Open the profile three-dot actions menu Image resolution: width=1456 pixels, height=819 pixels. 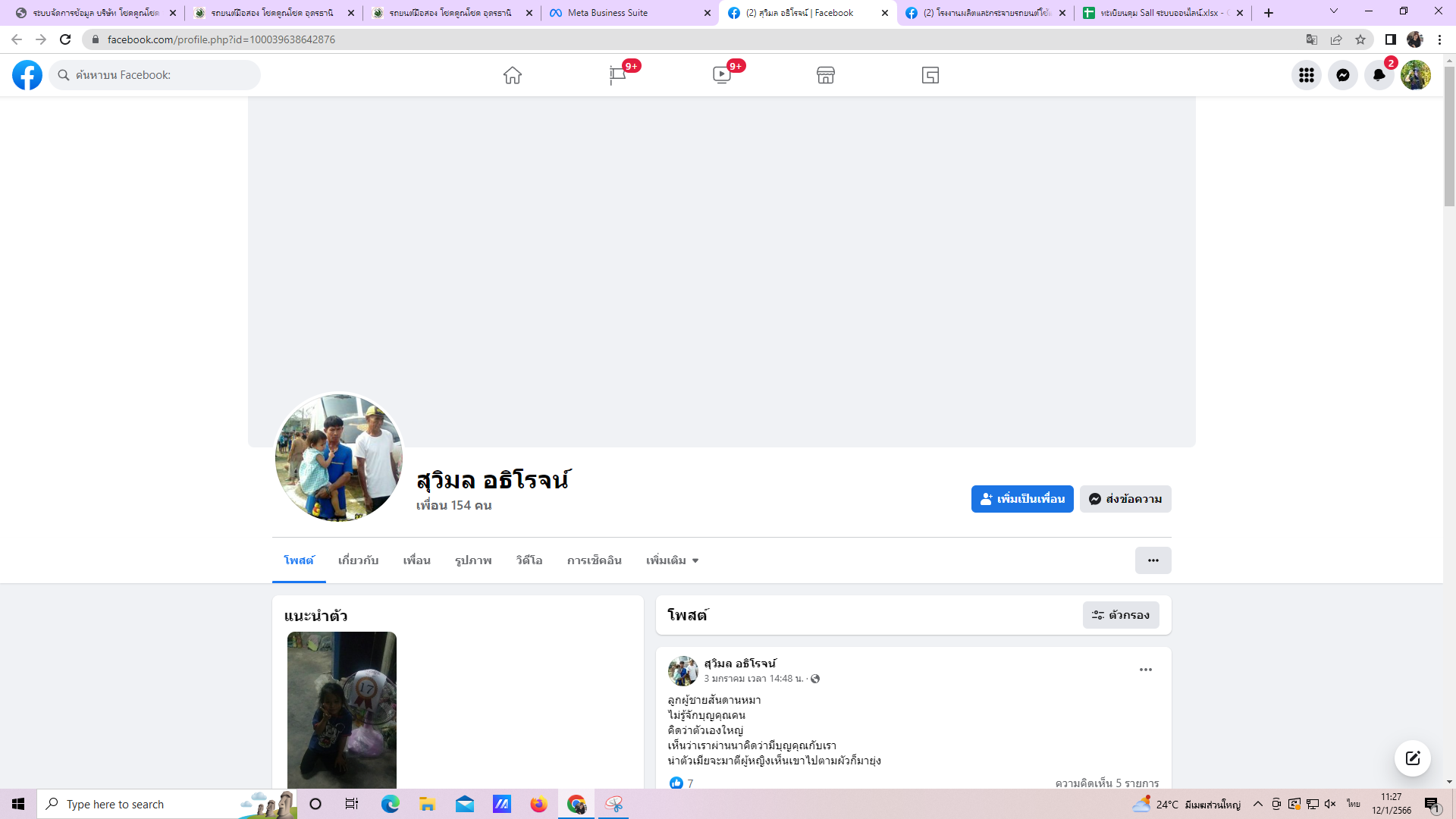click(x=1153, y=560)
